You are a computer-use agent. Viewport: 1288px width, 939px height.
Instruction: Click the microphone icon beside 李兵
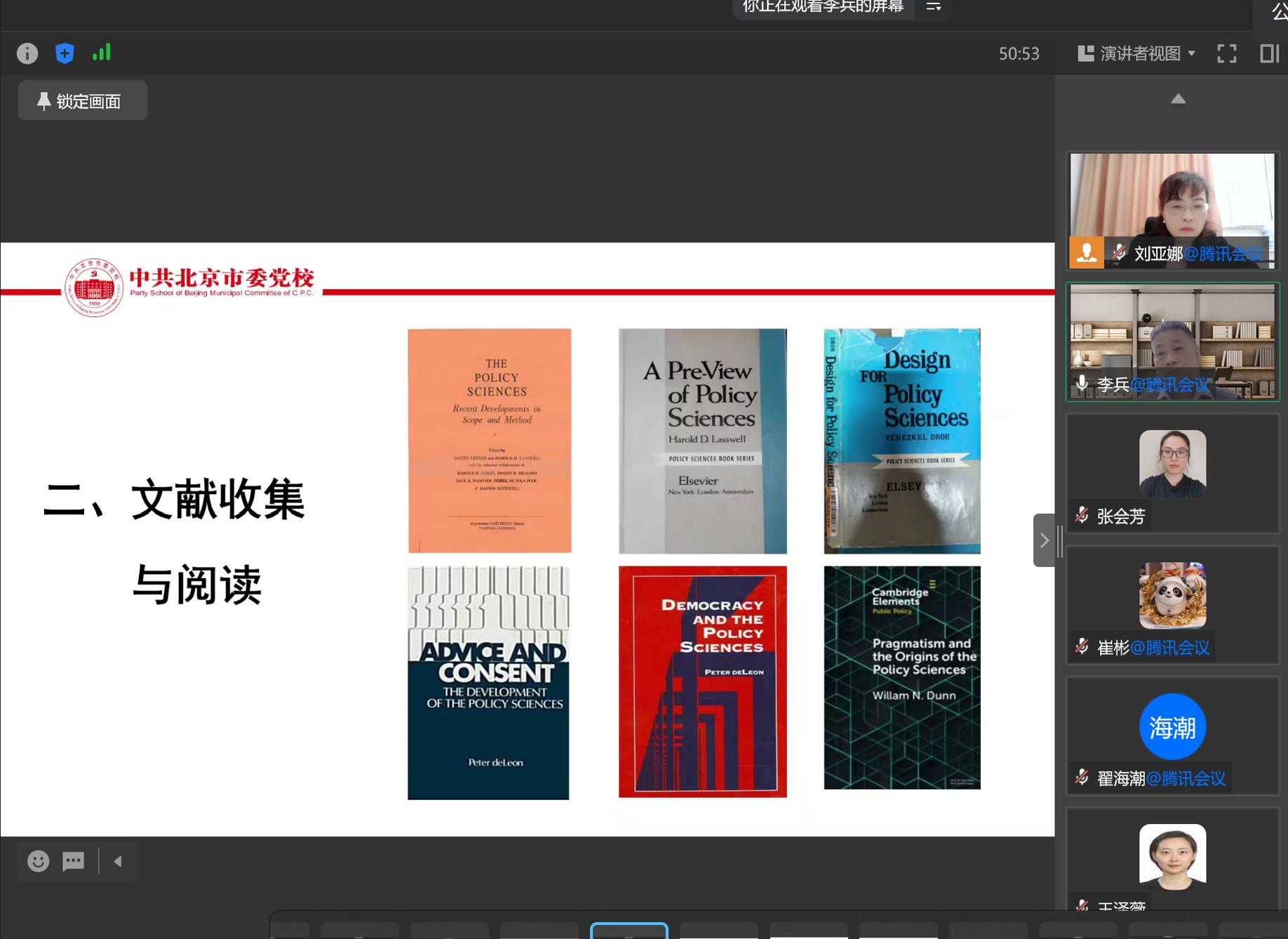pyautogui.click(x=1082, y=383)
